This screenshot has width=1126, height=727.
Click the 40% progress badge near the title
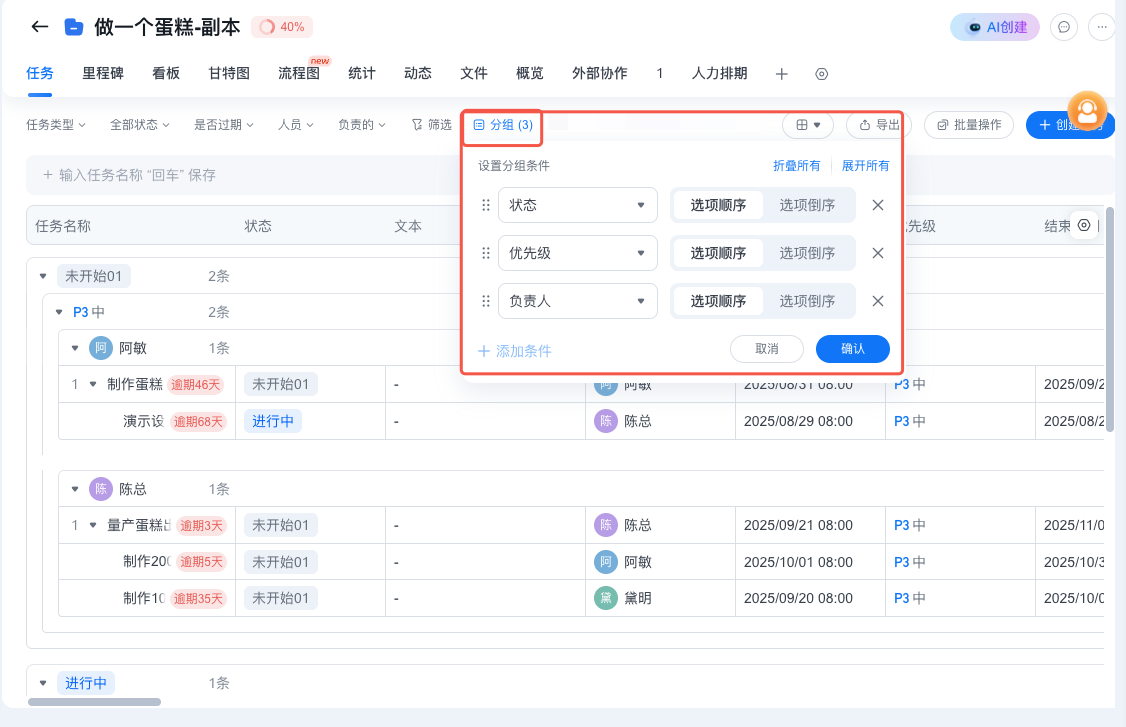point(283,27)
